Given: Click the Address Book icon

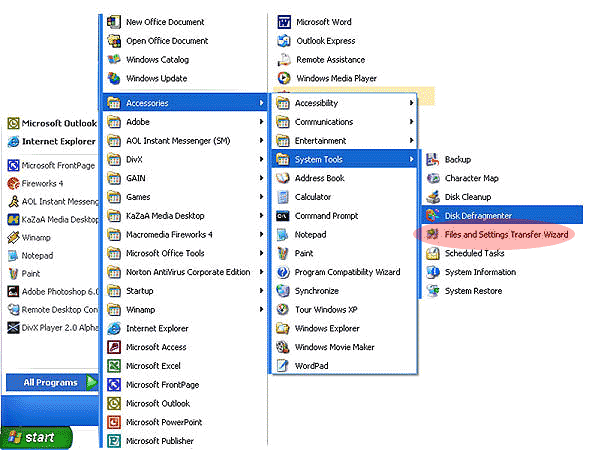Looking at the screenshot, I should [x=282, y=178].
